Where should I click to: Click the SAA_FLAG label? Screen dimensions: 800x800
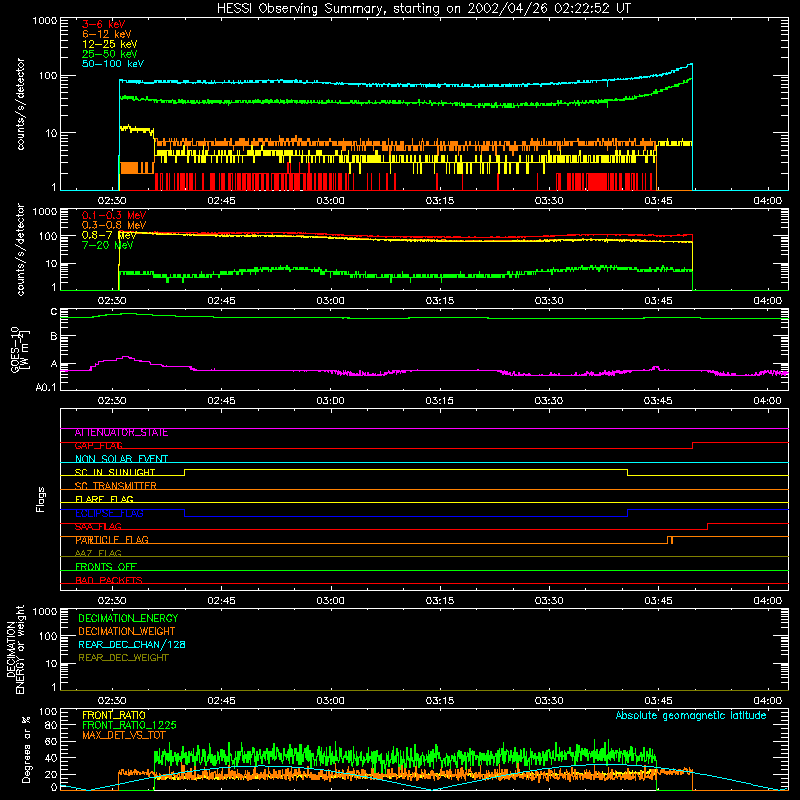(98, 527)
